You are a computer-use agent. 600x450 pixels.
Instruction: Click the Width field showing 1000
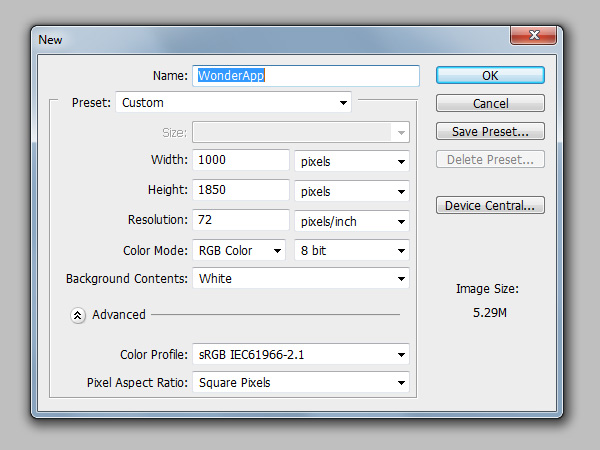click(x=241, y=160)
